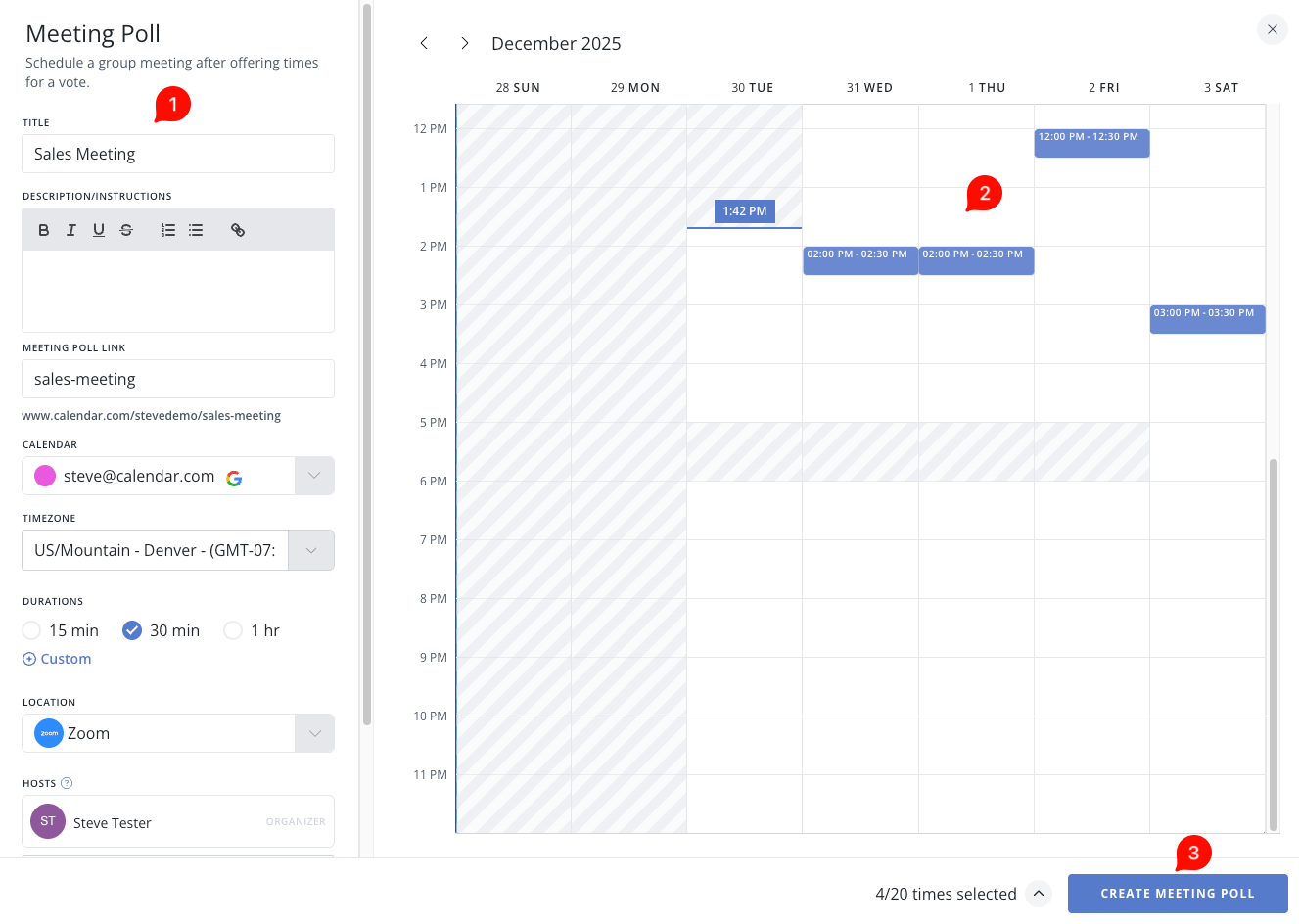Click the underline formatting icon
Screen dimensions: 1299x924
coord(99,230)
